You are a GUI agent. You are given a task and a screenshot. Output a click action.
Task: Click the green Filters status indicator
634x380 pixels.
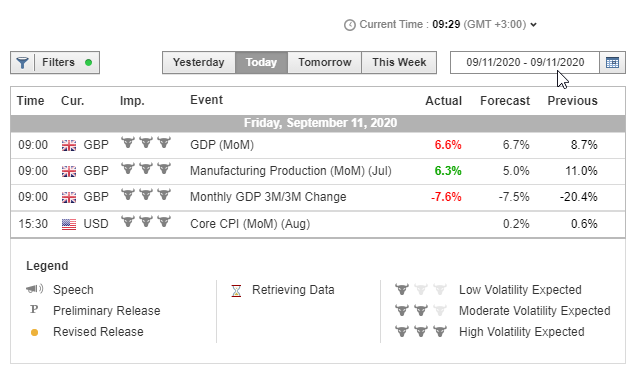(x=89, y=63)
